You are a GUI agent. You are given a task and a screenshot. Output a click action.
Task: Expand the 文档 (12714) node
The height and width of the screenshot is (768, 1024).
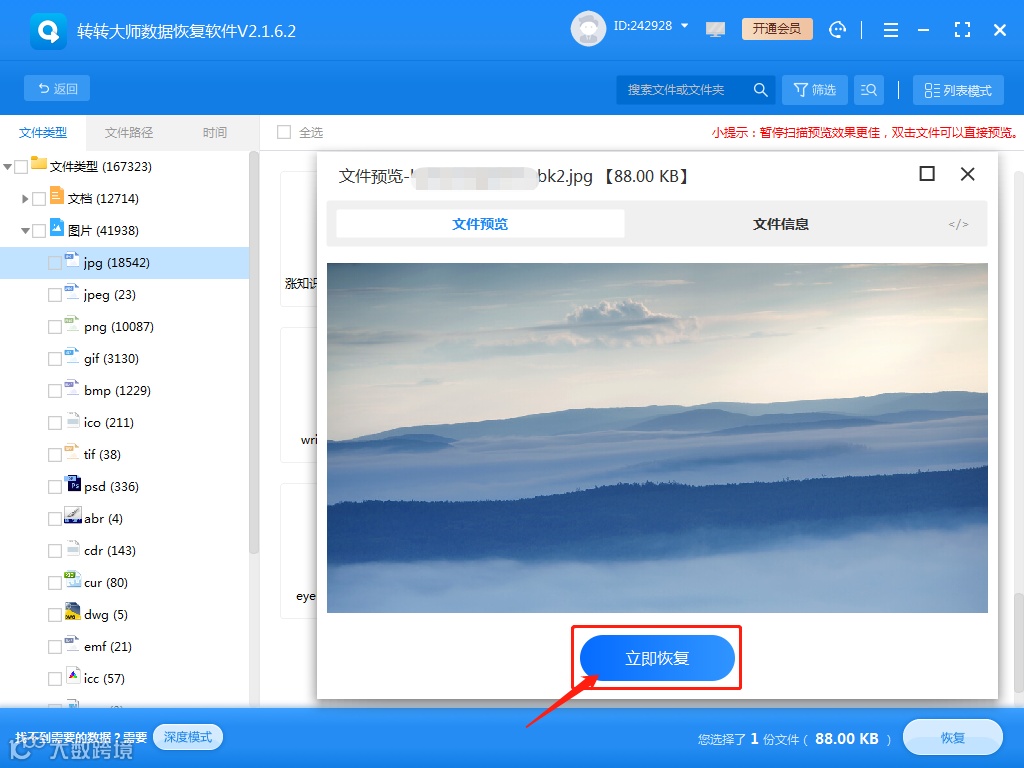pyautogui.click(x=25, y=199)
